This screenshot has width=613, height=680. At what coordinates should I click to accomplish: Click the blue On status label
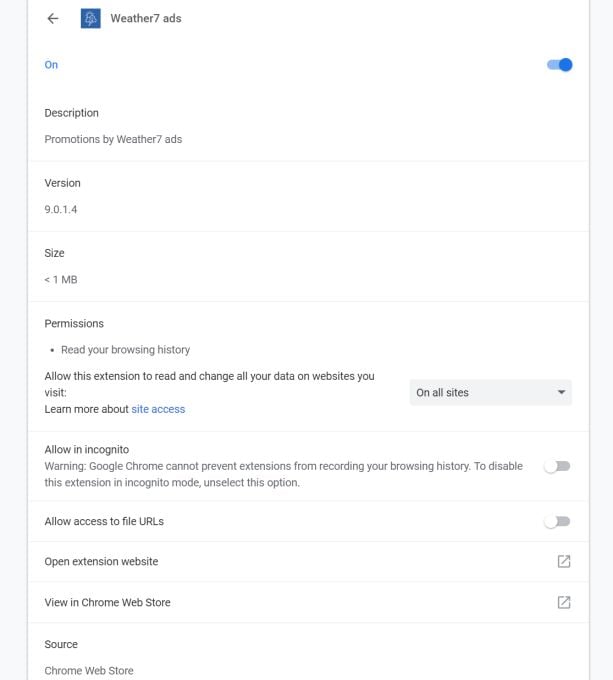point(51,65)
